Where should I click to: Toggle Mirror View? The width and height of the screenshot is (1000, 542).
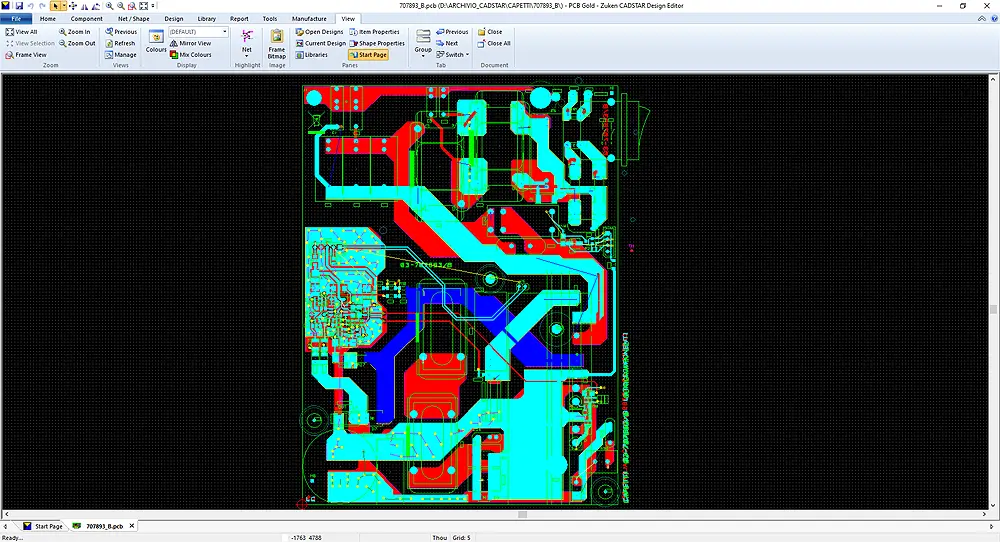tap(191, 43)
